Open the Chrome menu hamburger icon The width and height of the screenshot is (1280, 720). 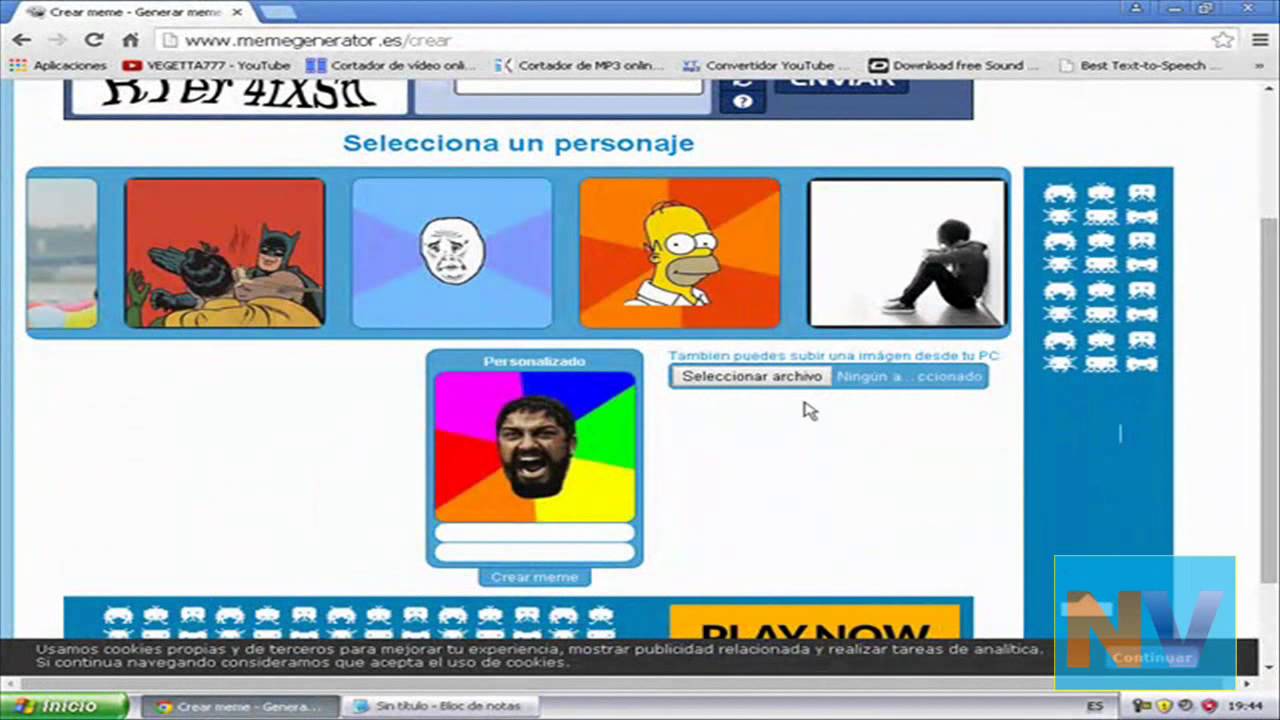1258,40
